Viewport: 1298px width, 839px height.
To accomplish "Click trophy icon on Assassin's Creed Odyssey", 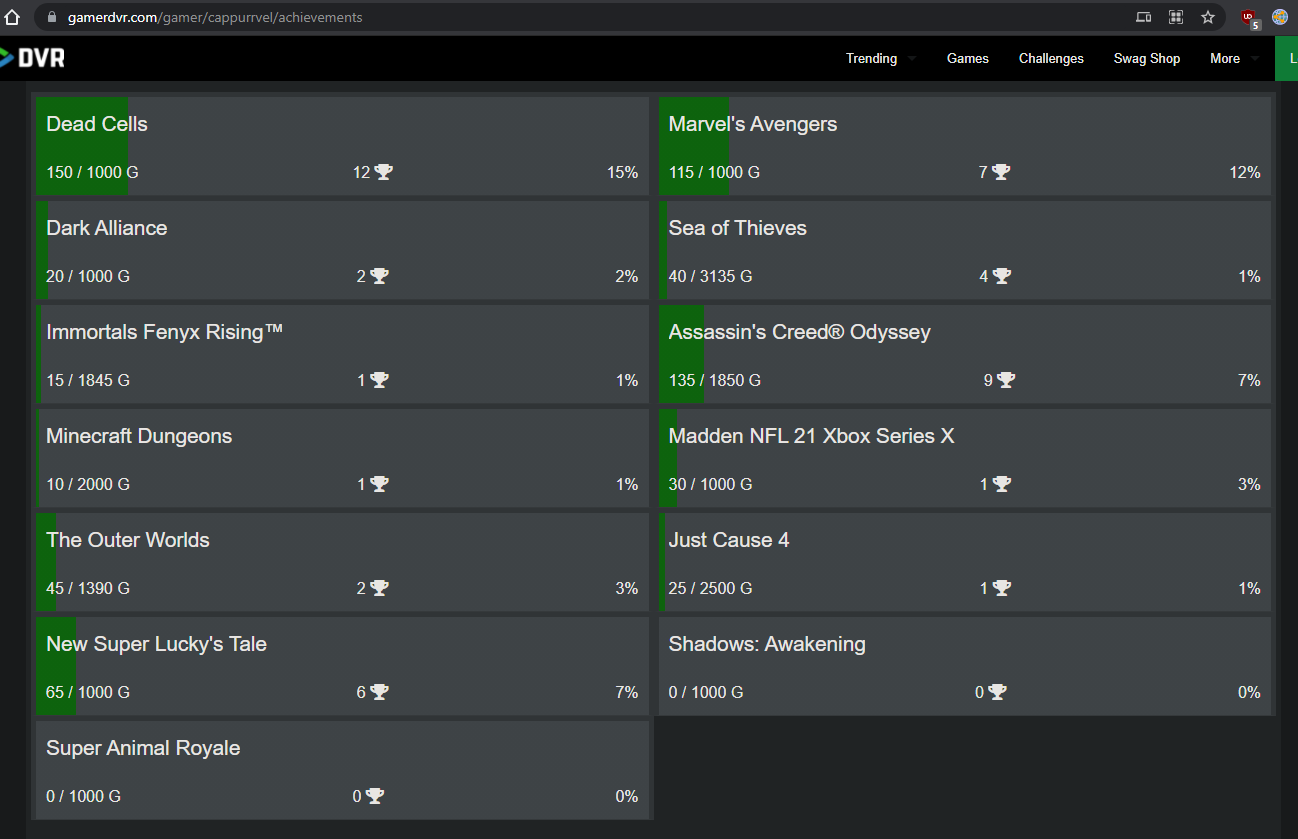I will [1005, 380].
